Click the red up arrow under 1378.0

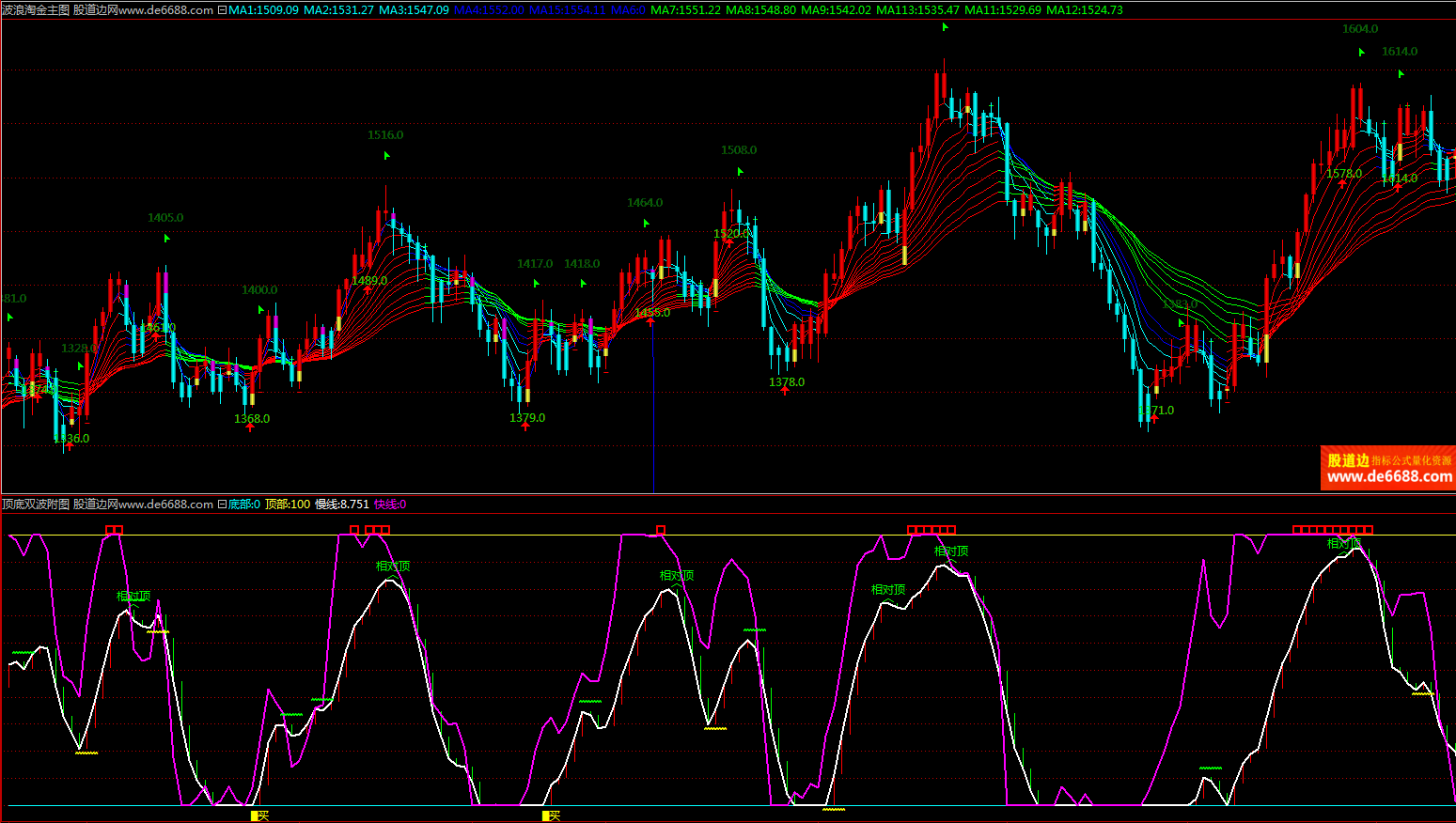coord(785,391)
